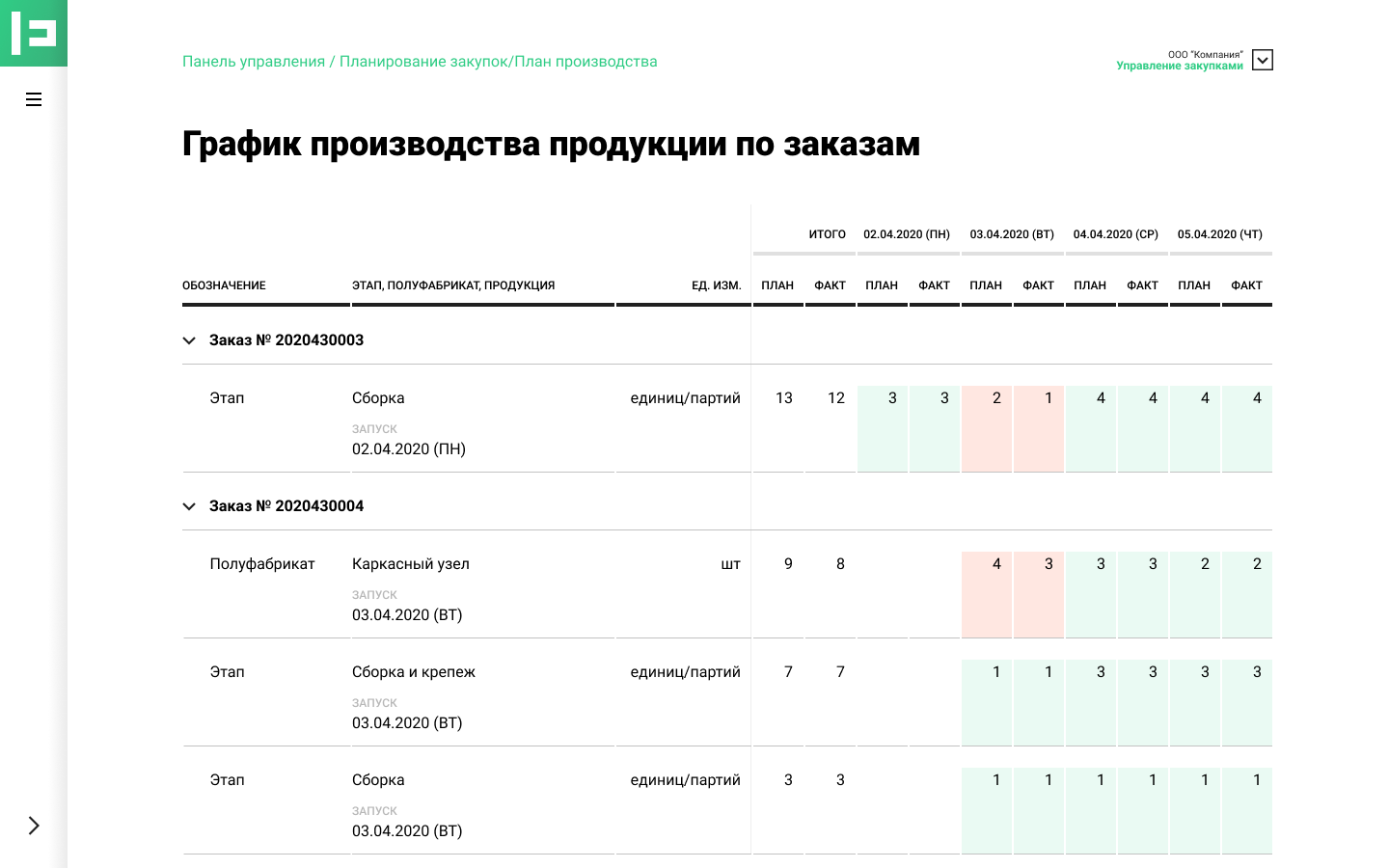
Task: Click ЕД. ИЗМ. column header
Action: (x=716, y=285)
